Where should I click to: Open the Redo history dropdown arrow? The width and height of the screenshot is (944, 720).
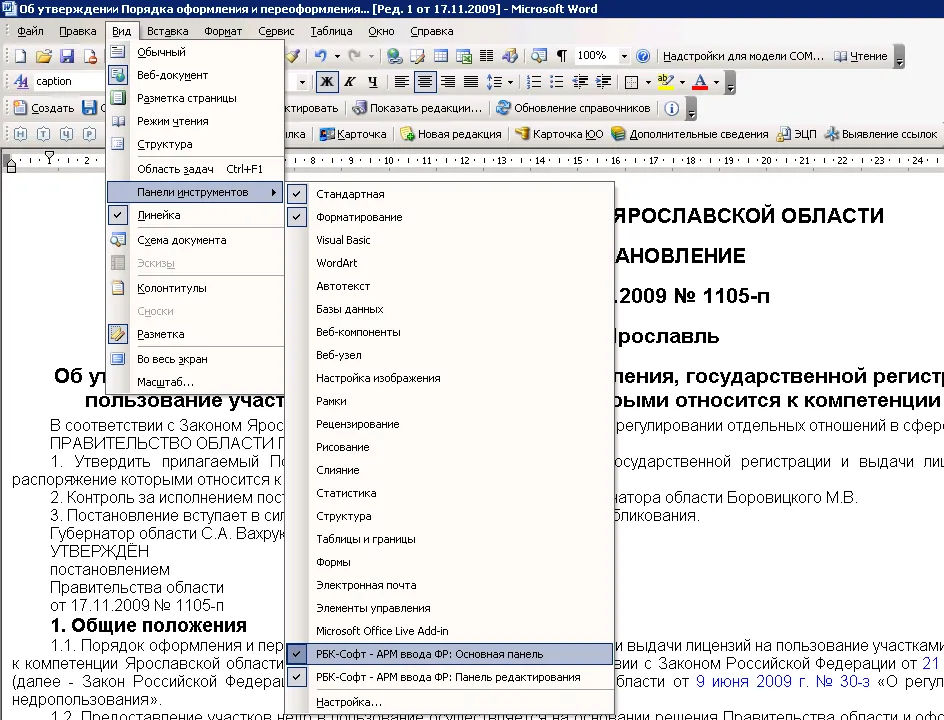click(371, 57)
